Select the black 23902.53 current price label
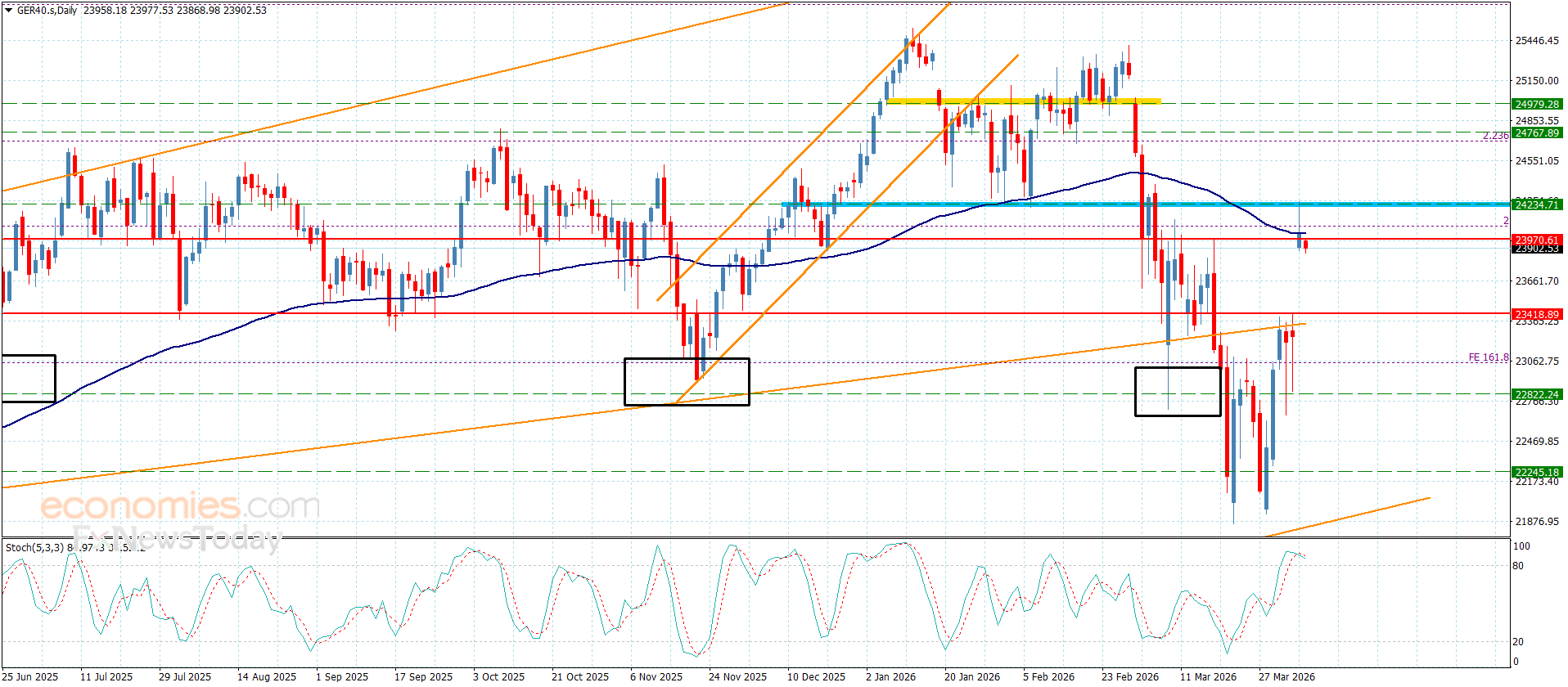The width and height of the screenshot is (1568, 687). (x=1537, y=249)
